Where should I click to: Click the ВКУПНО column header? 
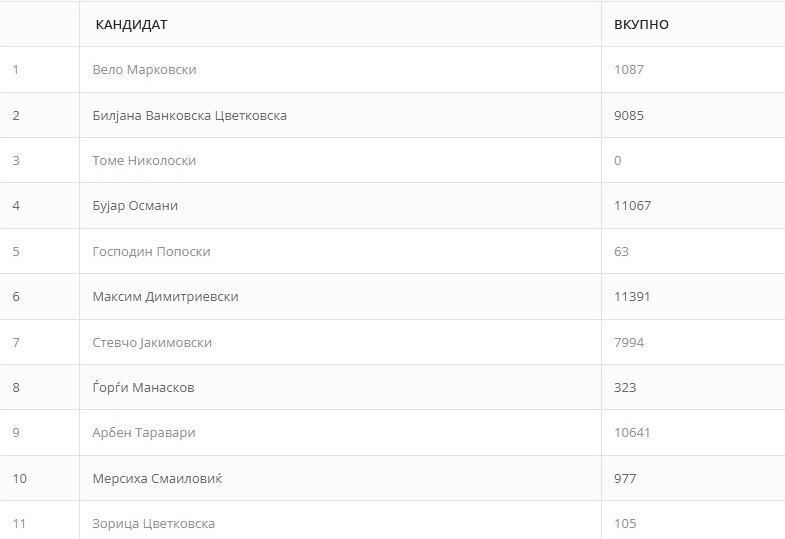641,25
